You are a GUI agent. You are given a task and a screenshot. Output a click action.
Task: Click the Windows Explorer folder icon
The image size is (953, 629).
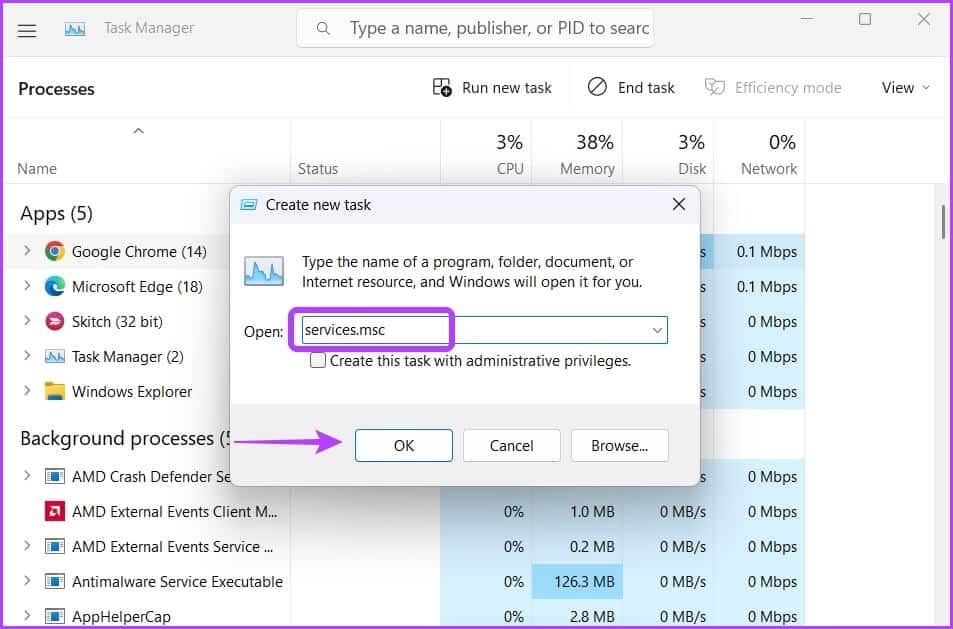(x=55, y=392)
